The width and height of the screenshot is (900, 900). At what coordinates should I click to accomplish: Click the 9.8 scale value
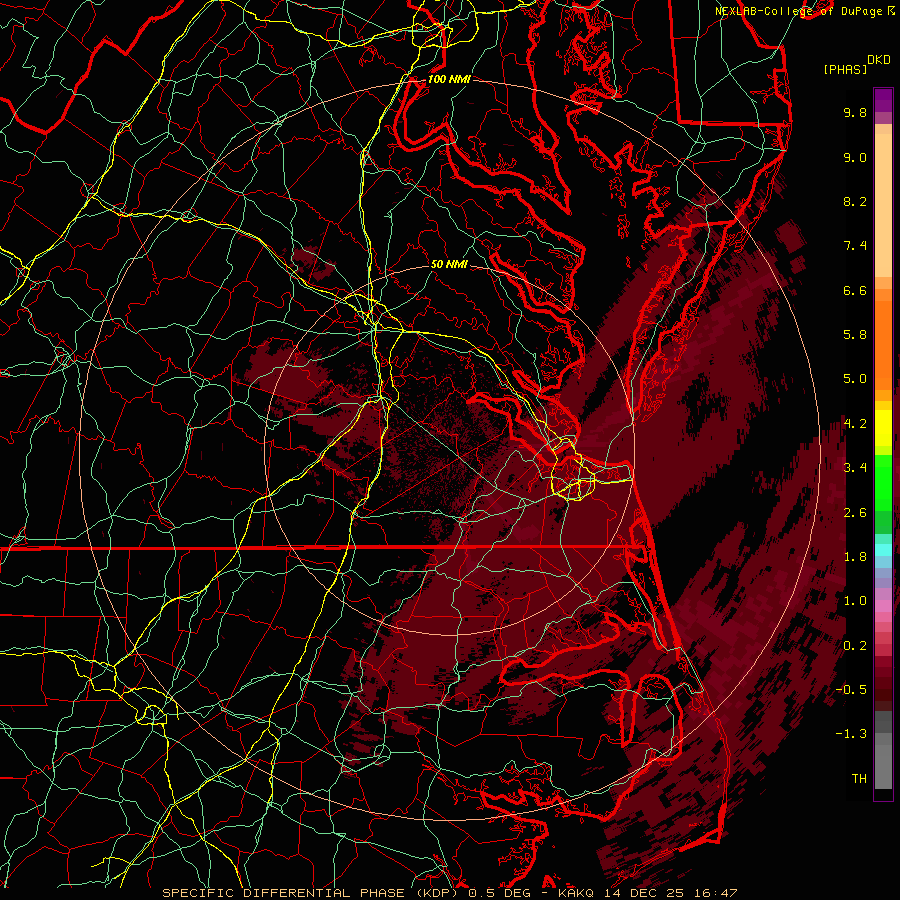pyautogui.click(x=855, y=112)
